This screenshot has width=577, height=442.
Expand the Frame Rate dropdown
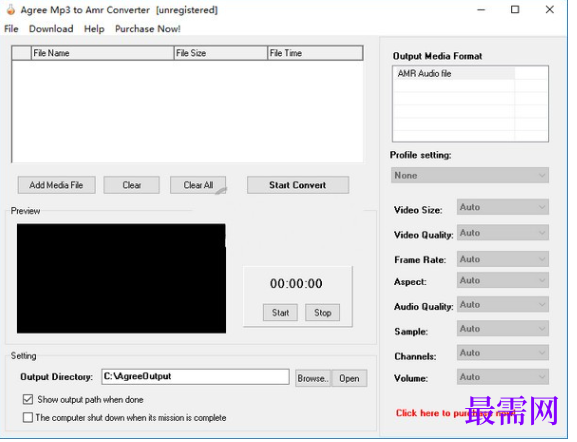point(503,259)
